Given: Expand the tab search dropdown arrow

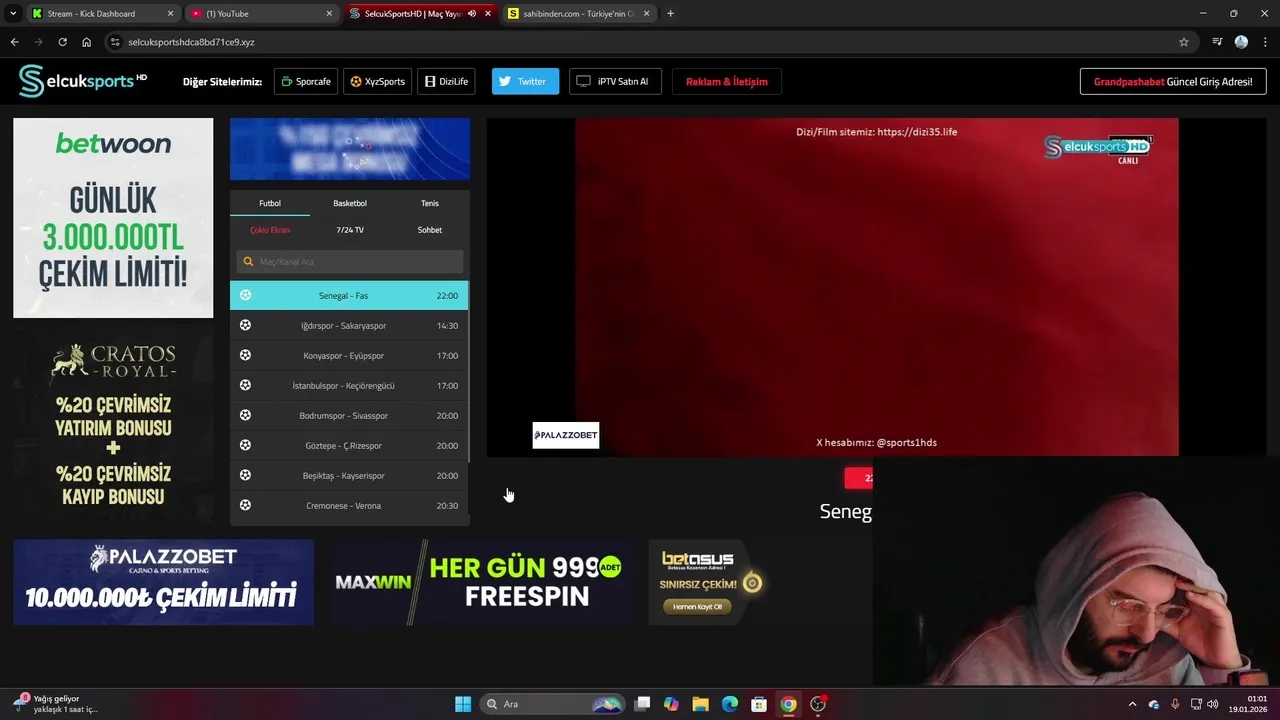Looking at the screenshot, I should (x=13, y=14).
